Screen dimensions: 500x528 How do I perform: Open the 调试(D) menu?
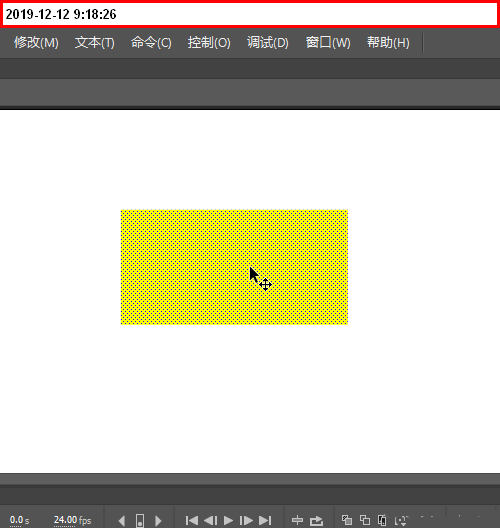tap(268, 43)
